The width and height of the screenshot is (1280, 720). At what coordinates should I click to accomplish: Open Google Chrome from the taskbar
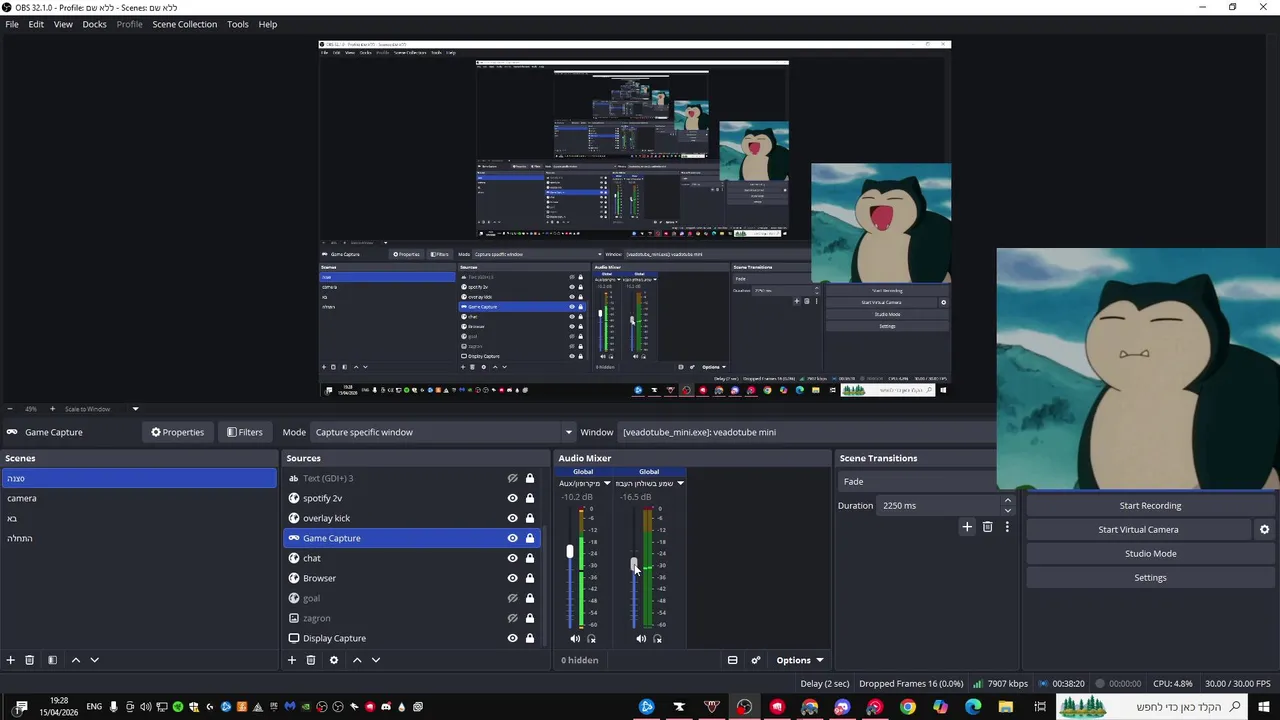coord(908,707)
